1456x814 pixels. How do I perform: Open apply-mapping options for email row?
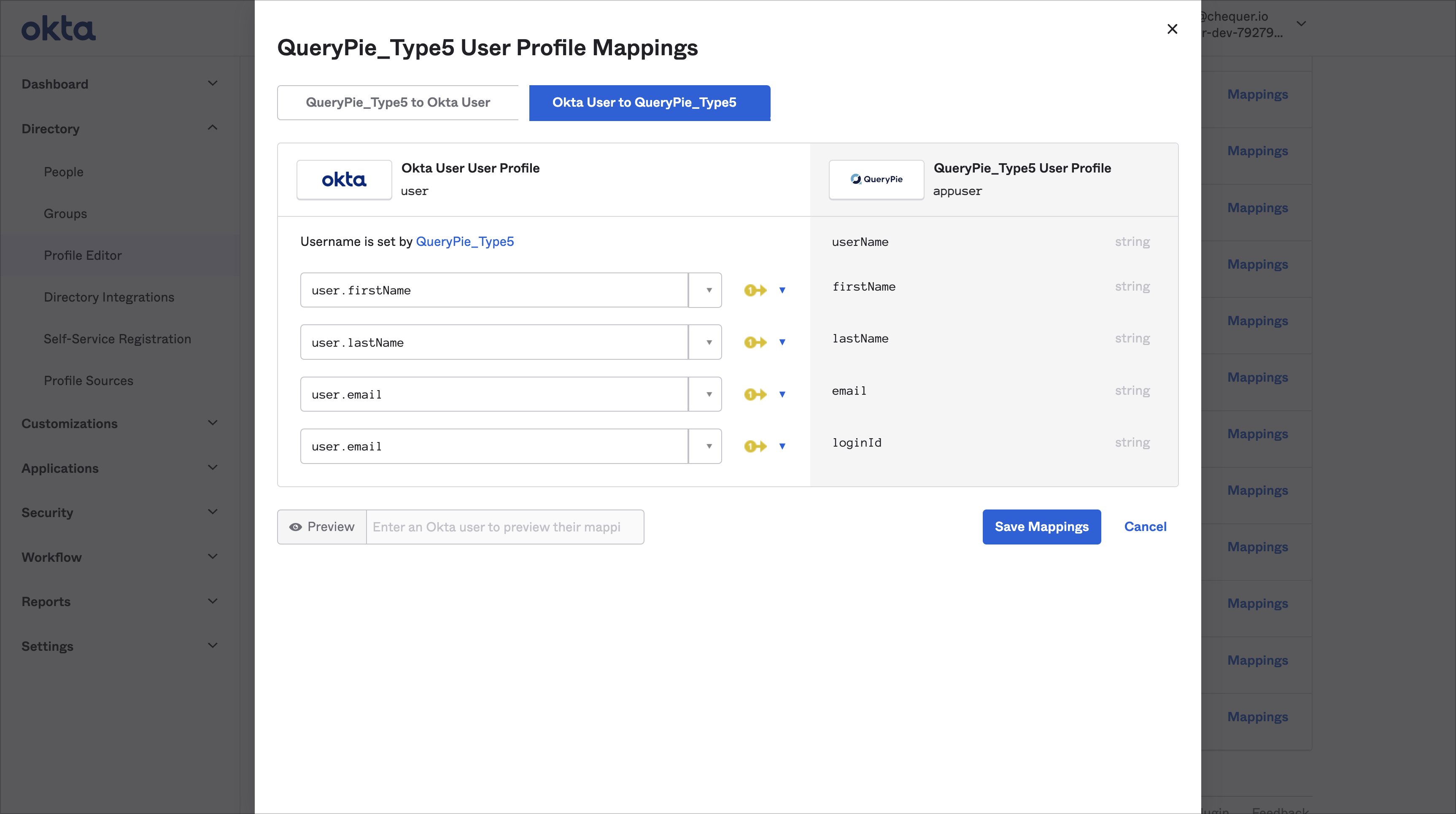782,394
